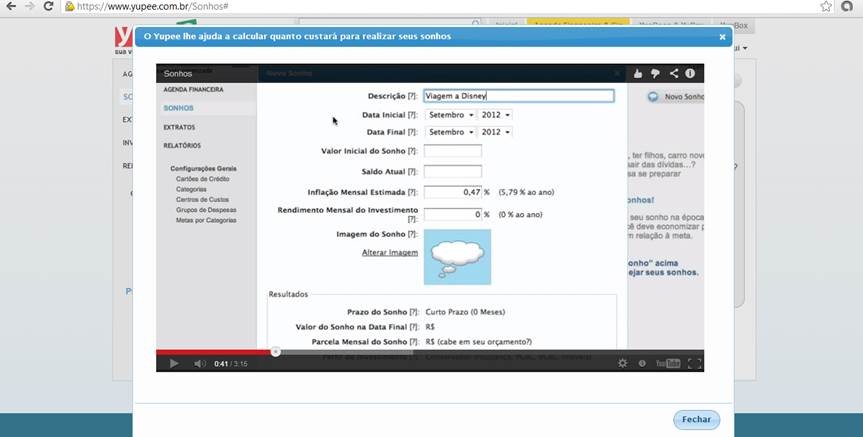Select Extratos in the video sidebar
Image resolution: width=863 pixels, height=437 pixels.
coord(179,127)
